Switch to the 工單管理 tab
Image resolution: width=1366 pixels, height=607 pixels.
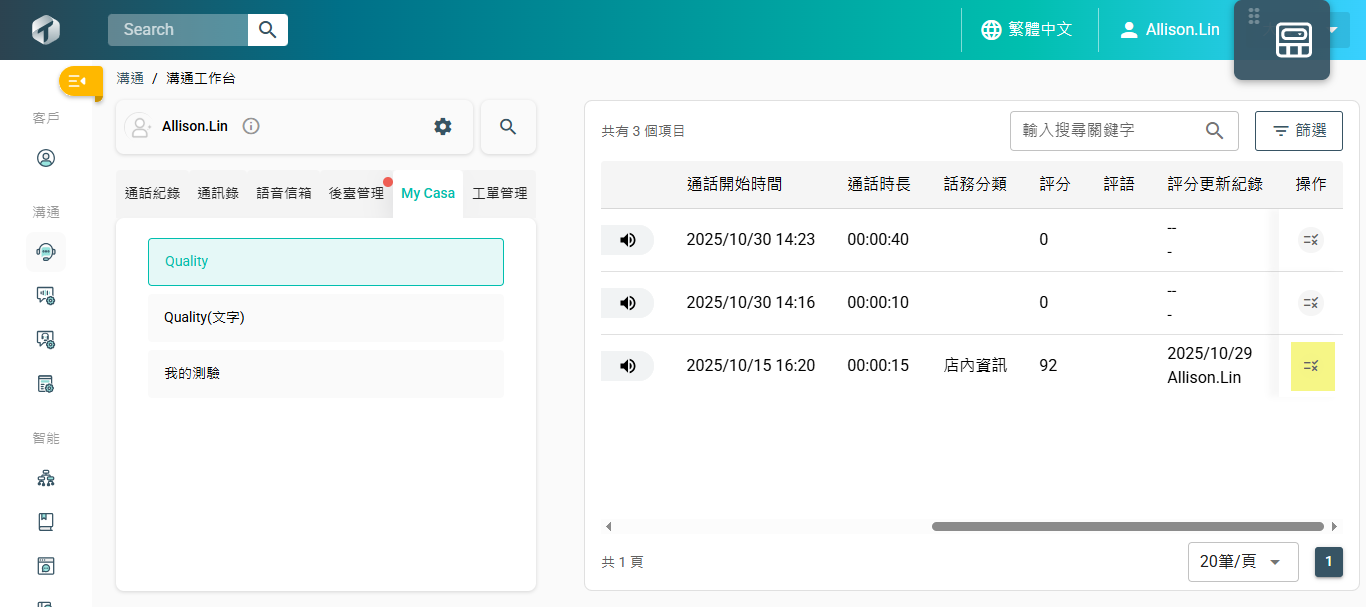[499, 193]
